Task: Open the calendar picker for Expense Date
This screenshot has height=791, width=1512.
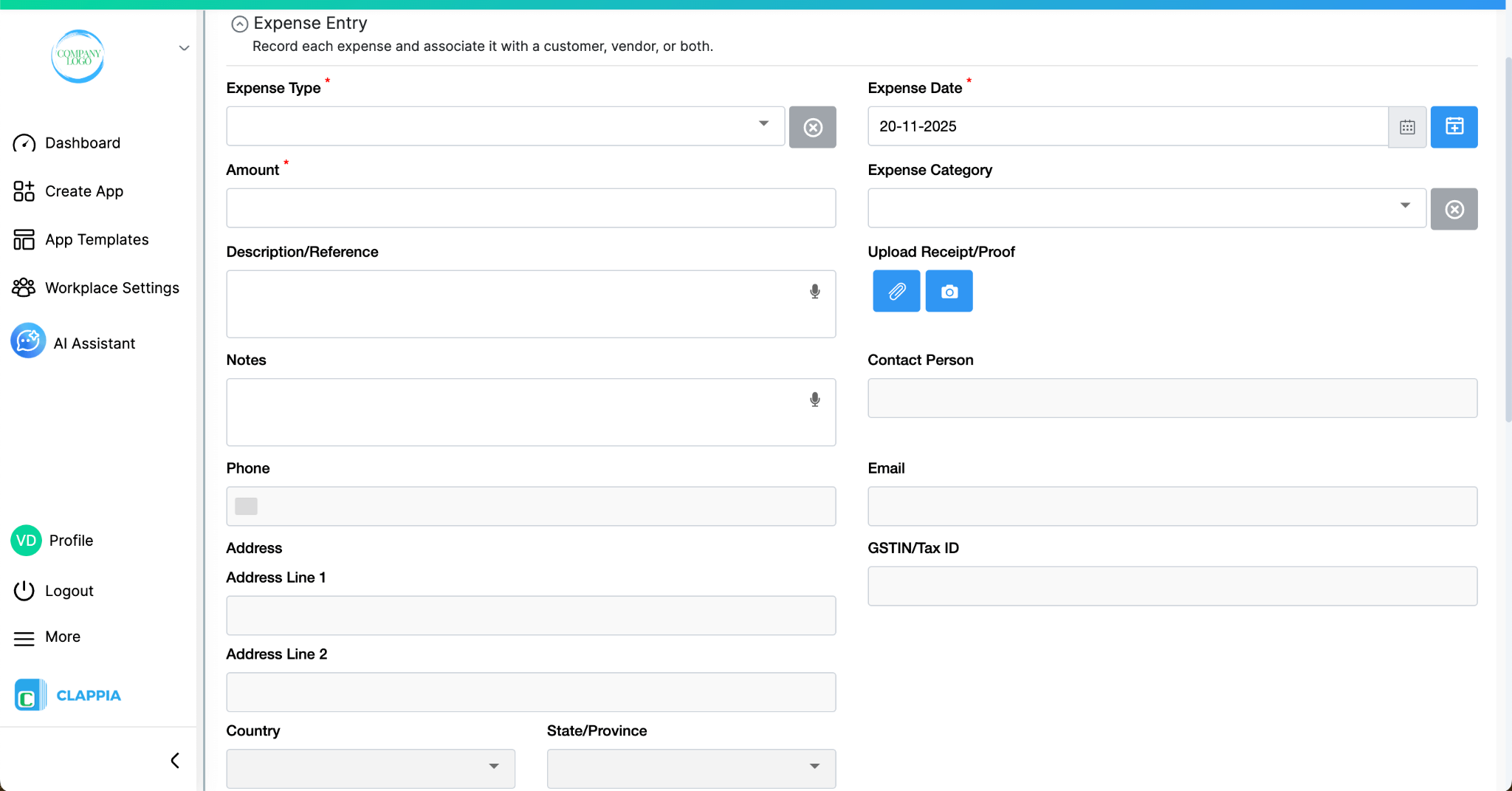Action: 1406,127
